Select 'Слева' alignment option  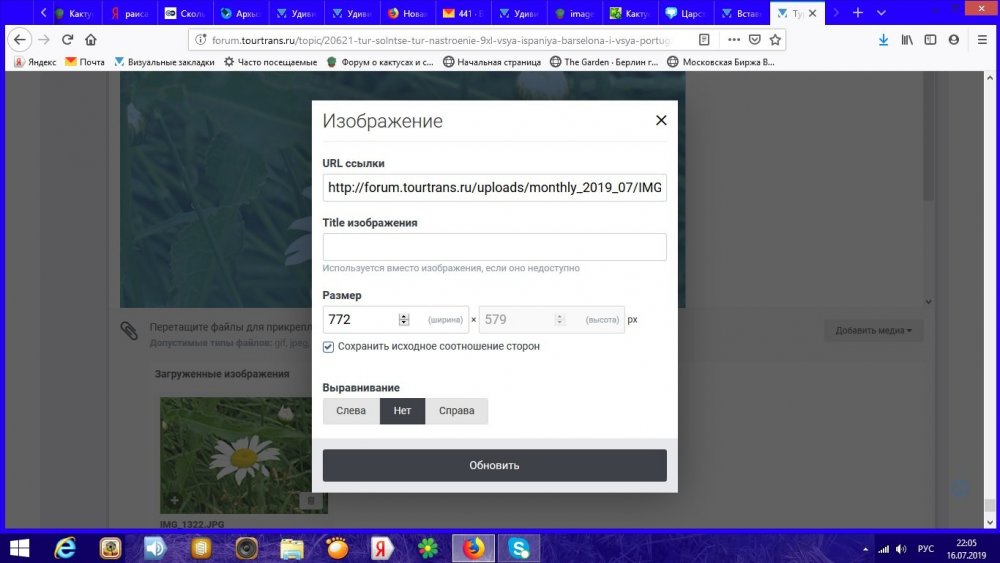click(351, 411)
